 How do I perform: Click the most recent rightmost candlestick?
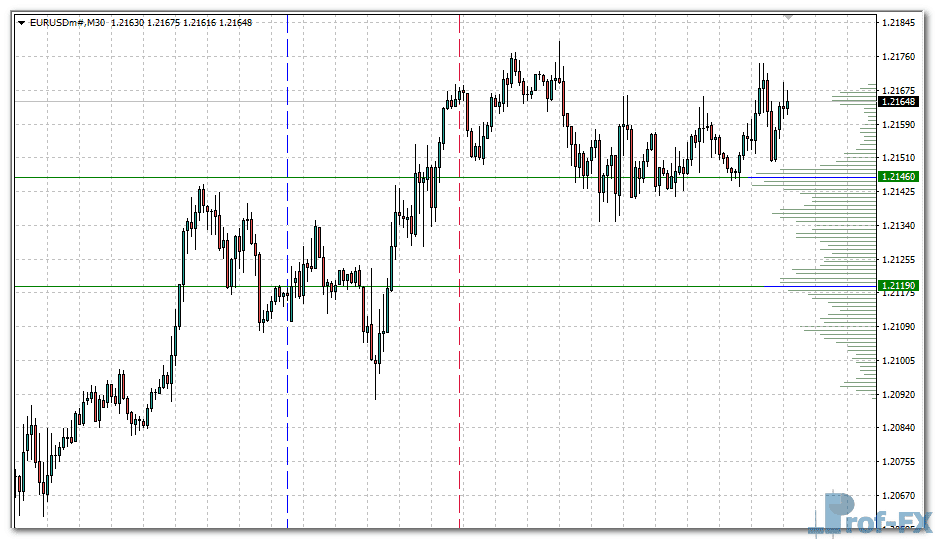point(788,103)
